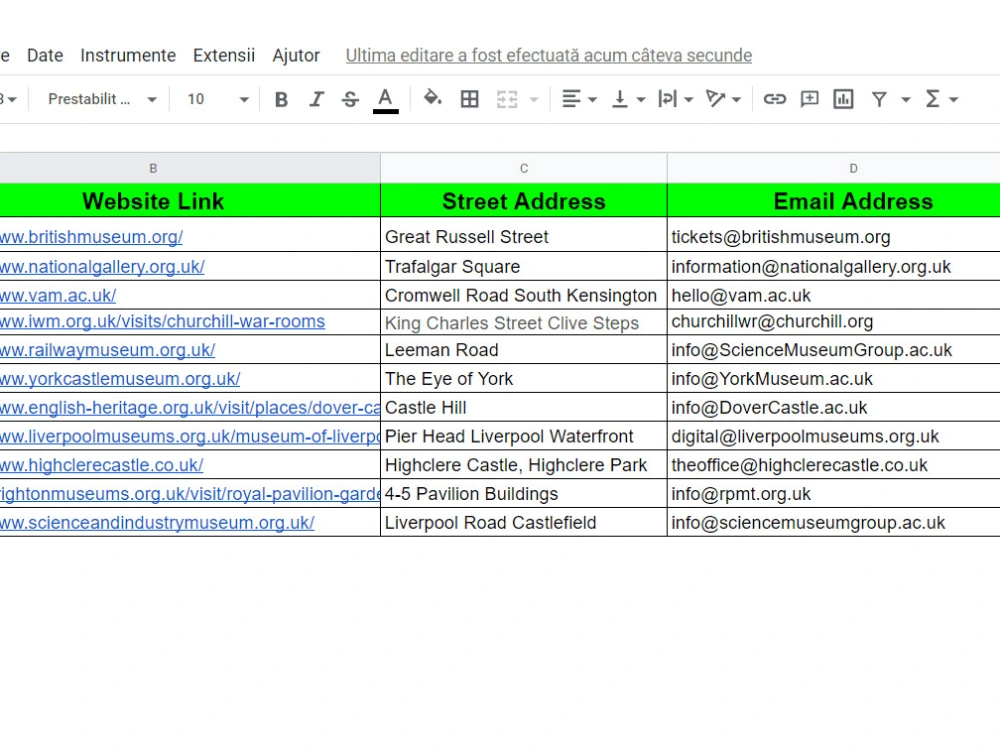Expand the vertical align dropdown arrow
1000x750 pixels.
click(x=641, y=99)
